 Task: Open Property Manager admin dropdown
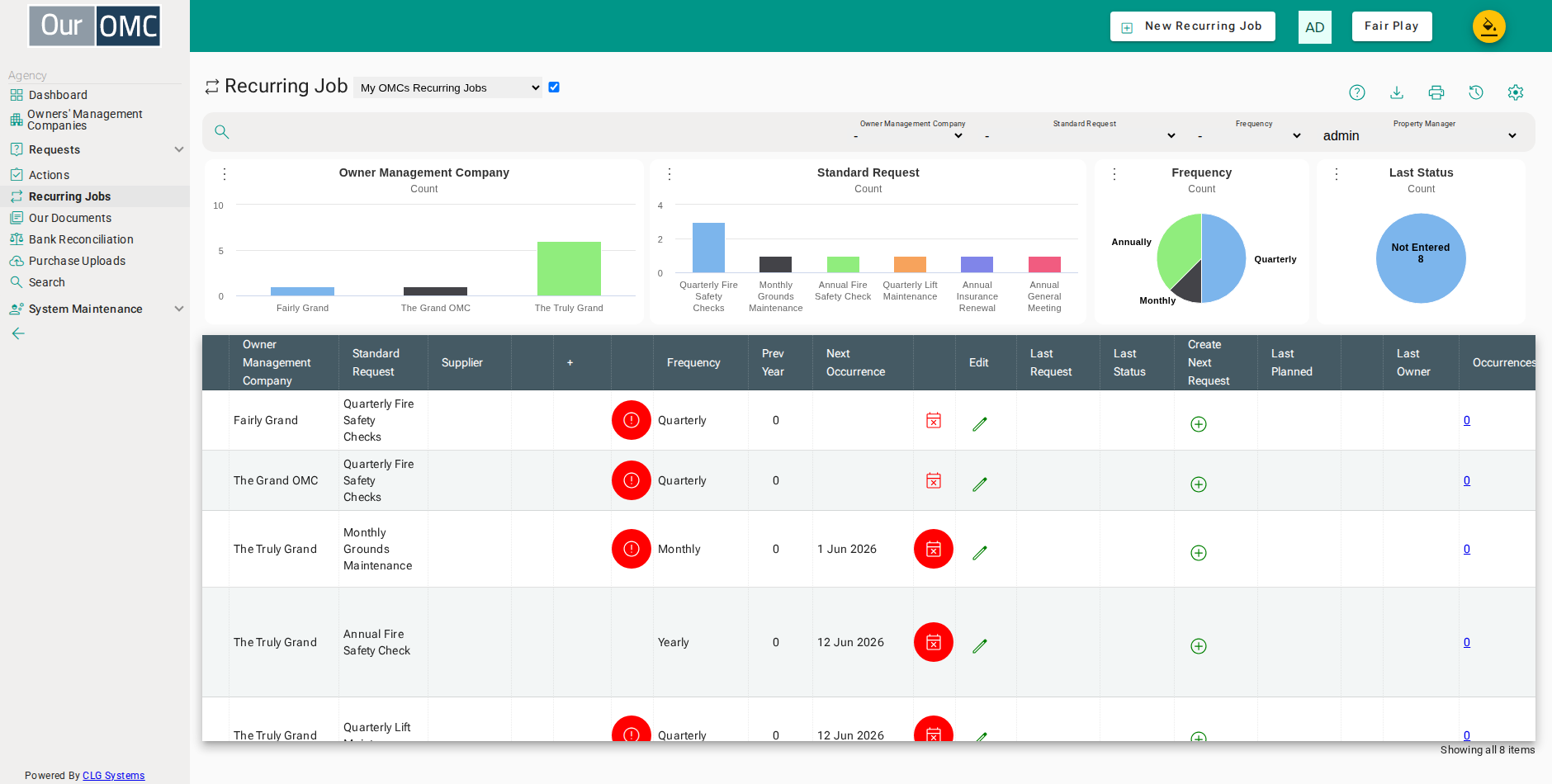pyautogui.click(x=1420, y=135)
